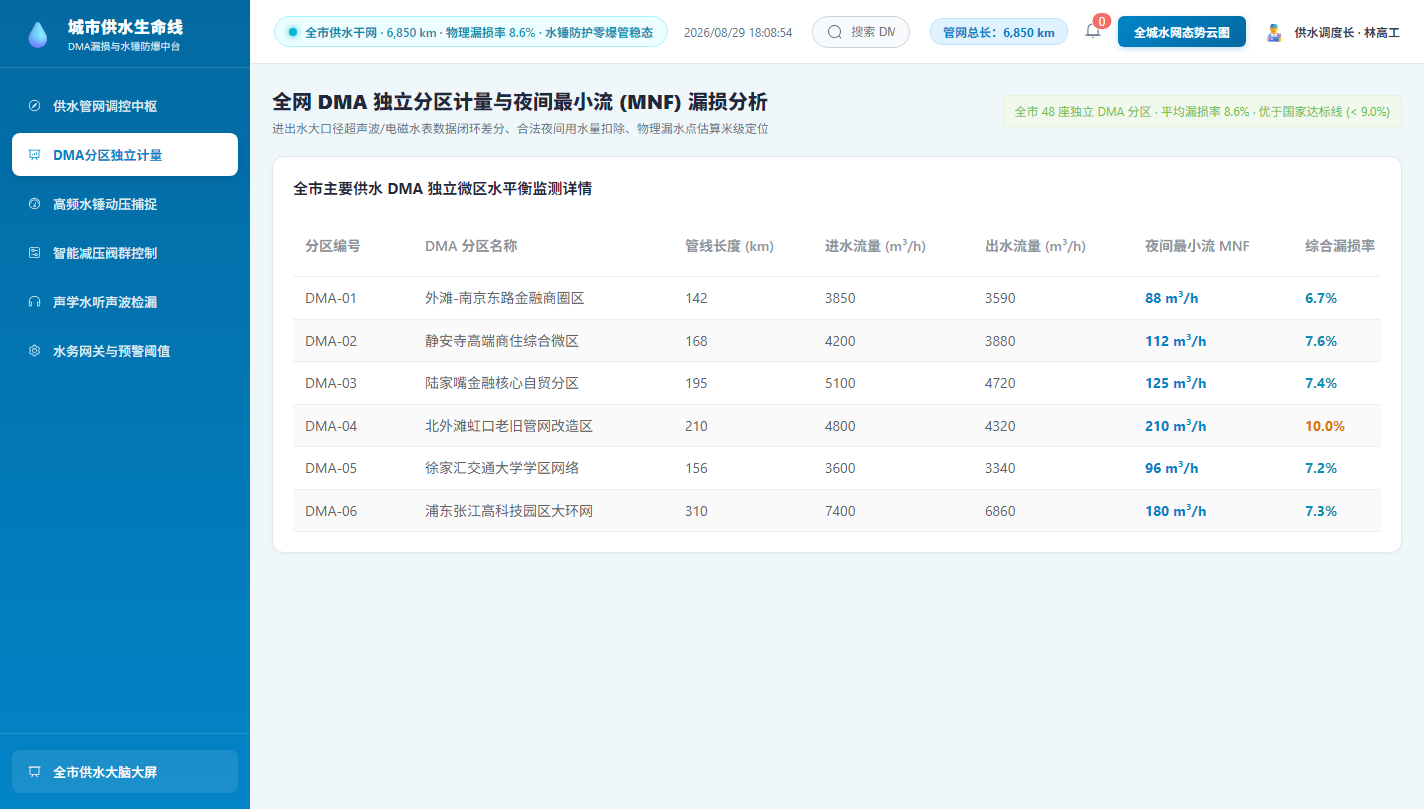Click 陆家嘴金融核心自贸分区 zone name
Screen dimensions: 1424x809
pyautogui.click(x=502, y=383)
